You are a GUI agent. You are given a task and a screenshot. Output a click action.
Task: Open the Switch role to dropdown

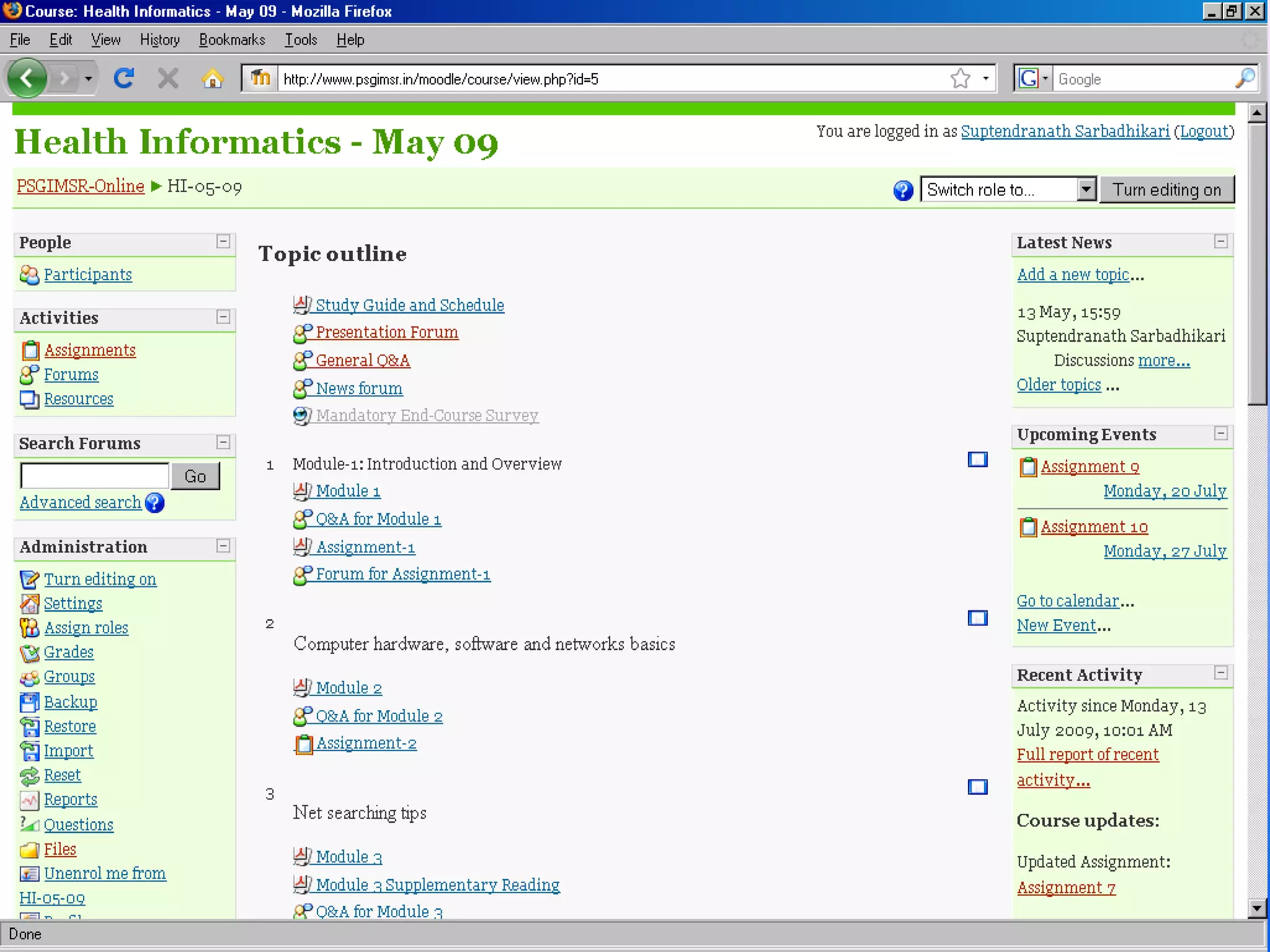click(1086, 190)
